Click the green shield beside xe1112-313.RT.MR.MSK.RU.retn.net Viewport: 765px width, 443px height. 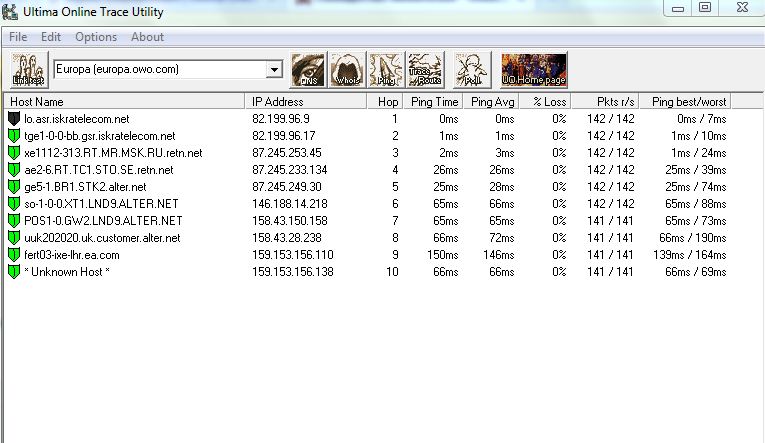click(14, 153)
